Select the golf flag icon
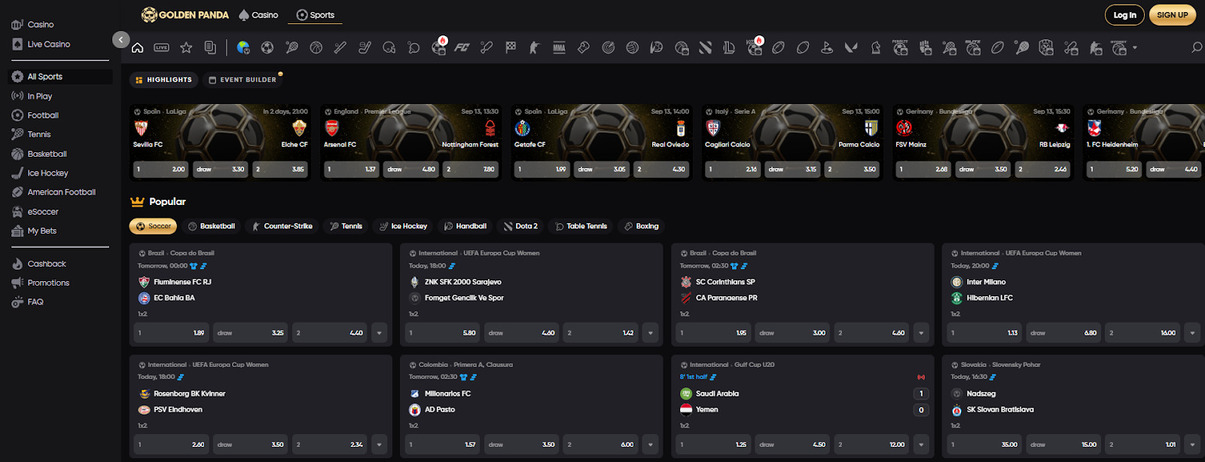Screen dimensions: 1205x462 pyautogui.click(x=827, y=47)
